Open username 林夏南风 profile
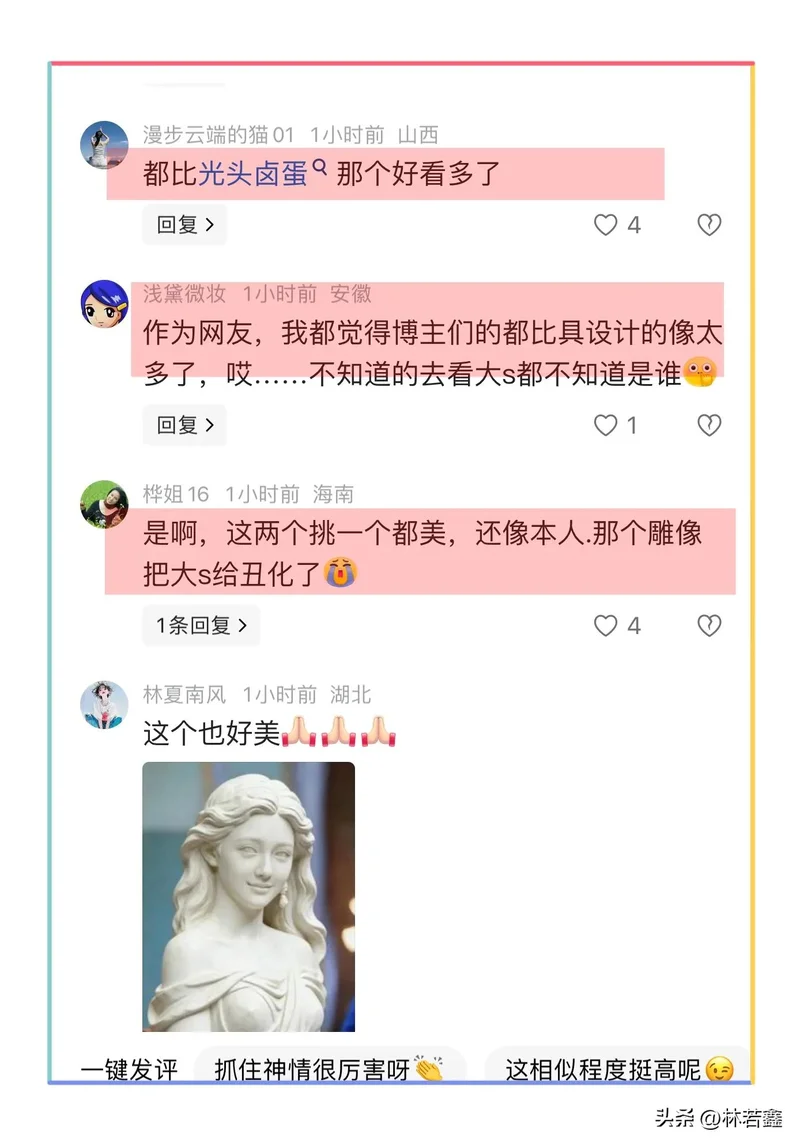800x1146 pixels. 184,694
